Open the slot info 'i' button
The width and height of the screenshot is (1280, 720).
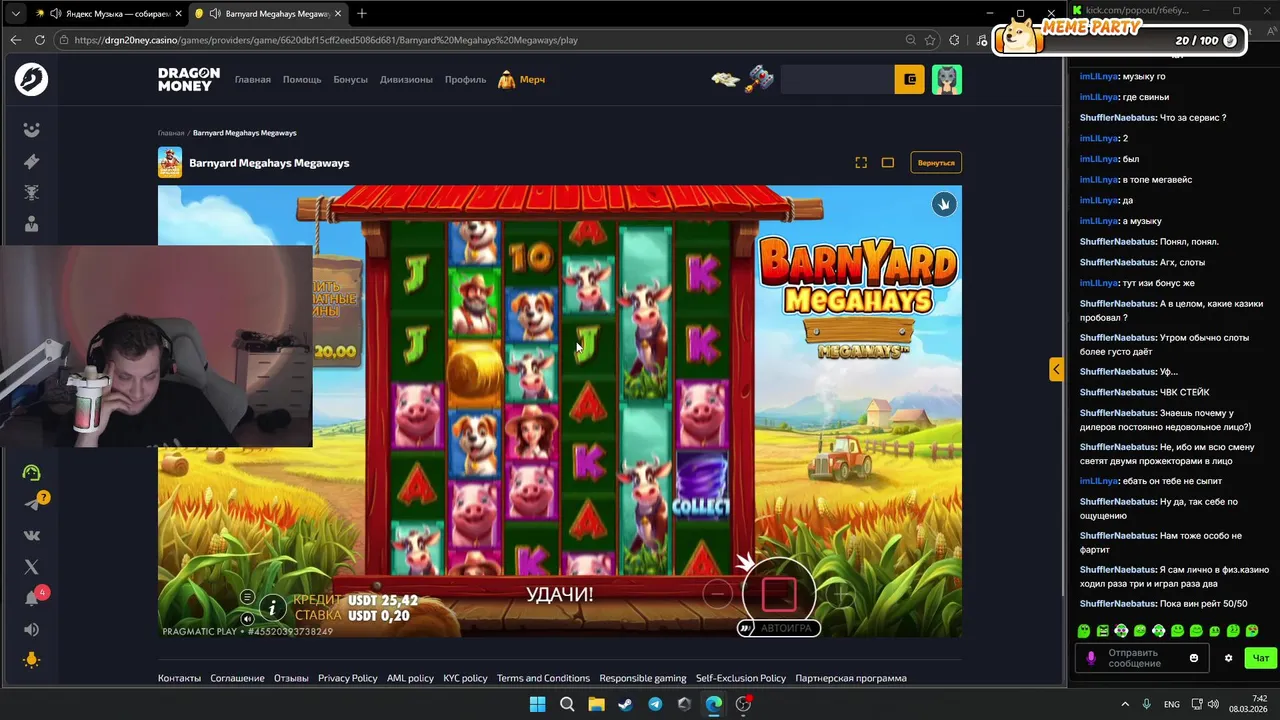pyautogui.click(x=272, y=607)
